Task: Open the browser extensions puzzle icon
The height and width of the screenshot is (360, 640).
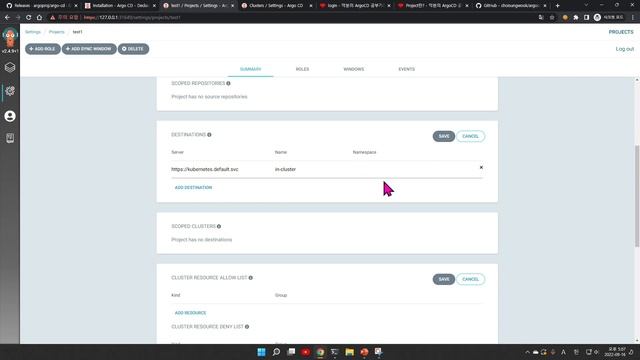Action: [576, 18]
